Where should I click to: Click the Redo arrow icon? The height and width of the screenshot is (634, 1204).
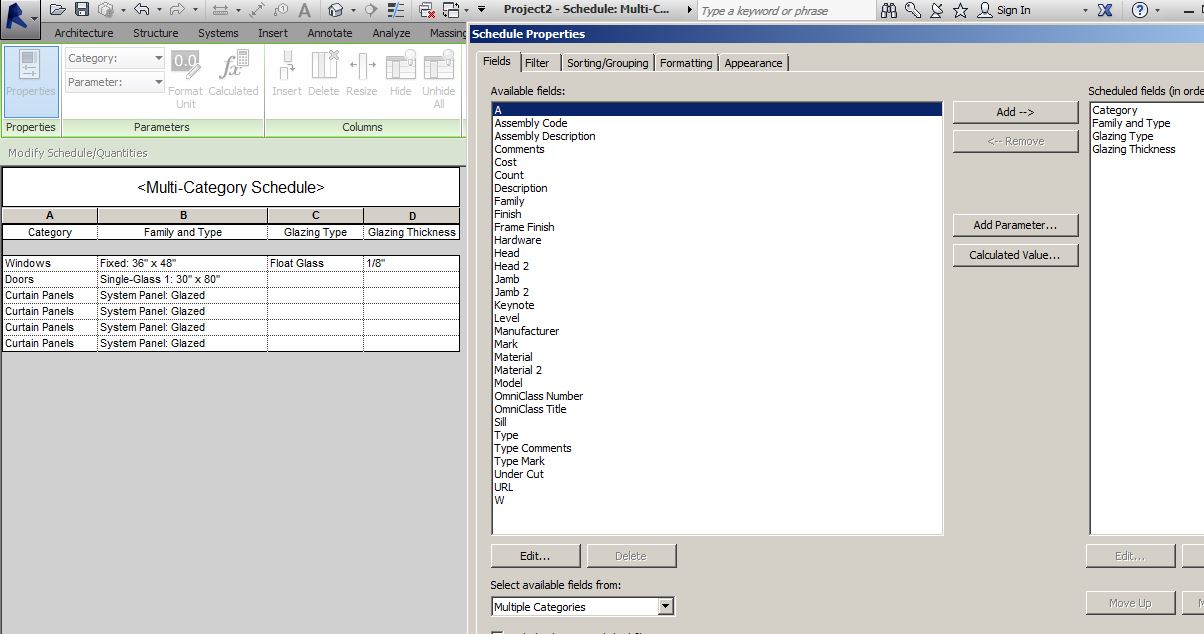pos(177,9)
